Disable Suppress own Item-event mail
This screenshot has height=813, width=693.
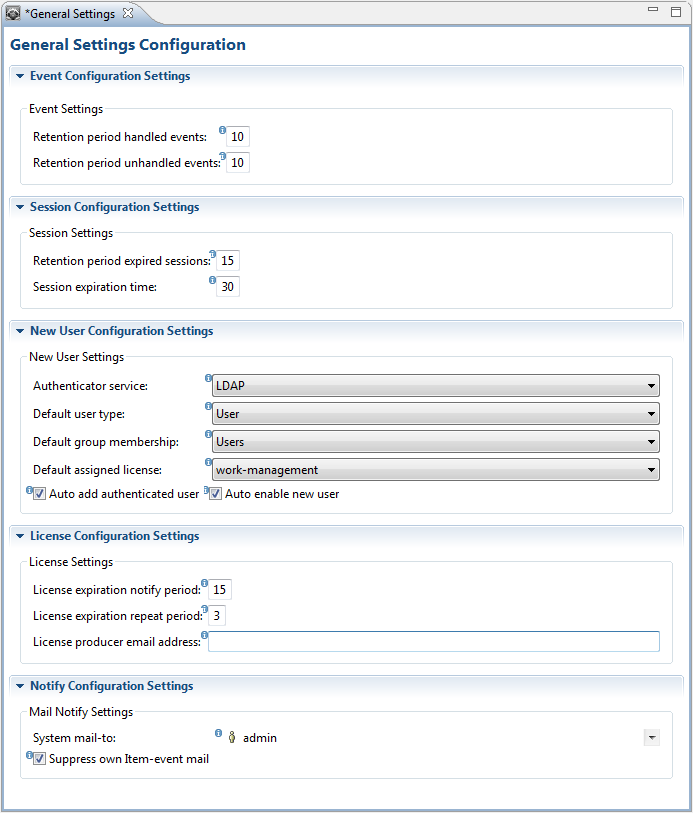click(x=40, y=759)
